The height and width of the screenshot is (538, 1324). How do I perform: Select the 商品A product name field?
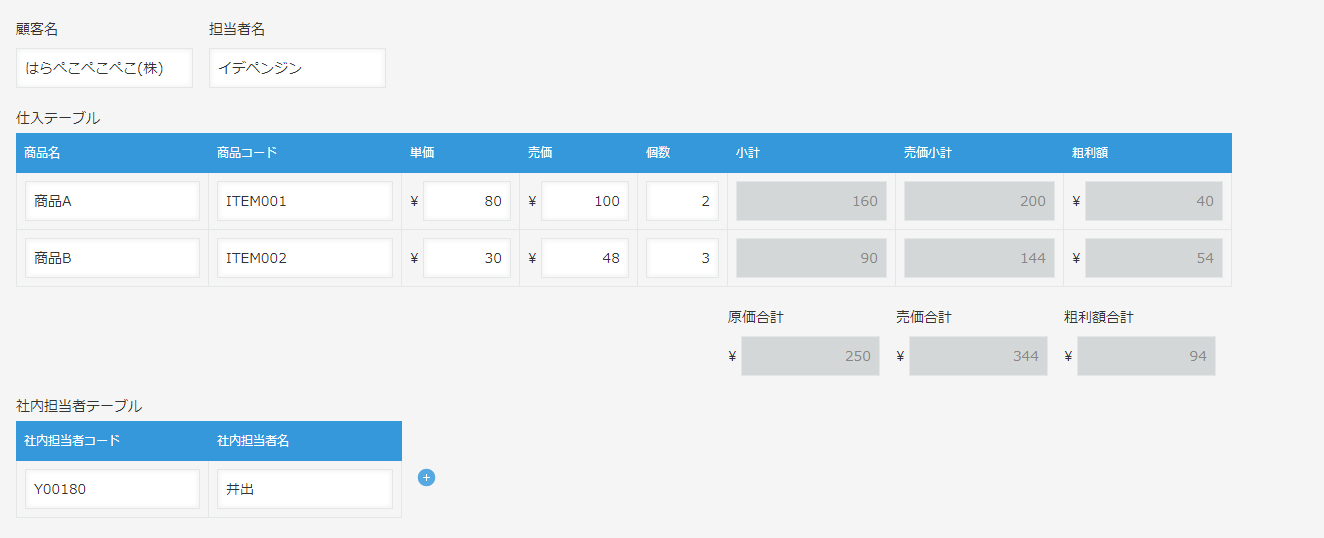[x=113, y=201]
